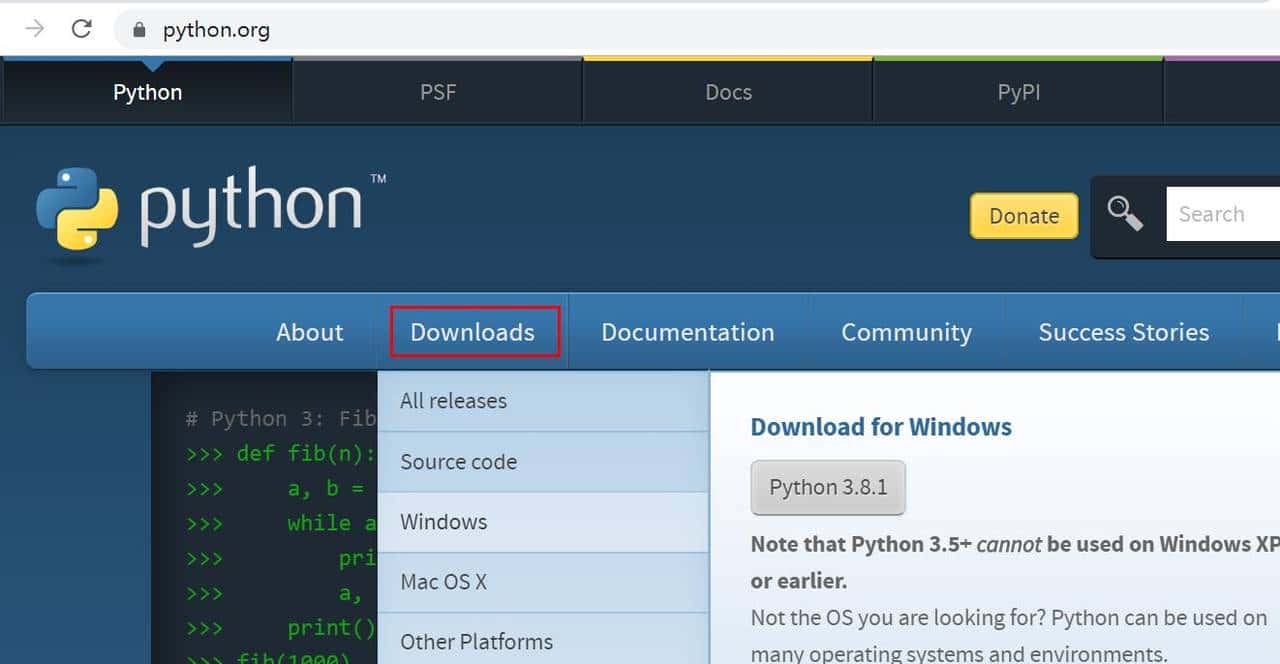Open Success Stories navigation item
The height and width of the screenshot is (664, 1280).
click(1123, 332)
